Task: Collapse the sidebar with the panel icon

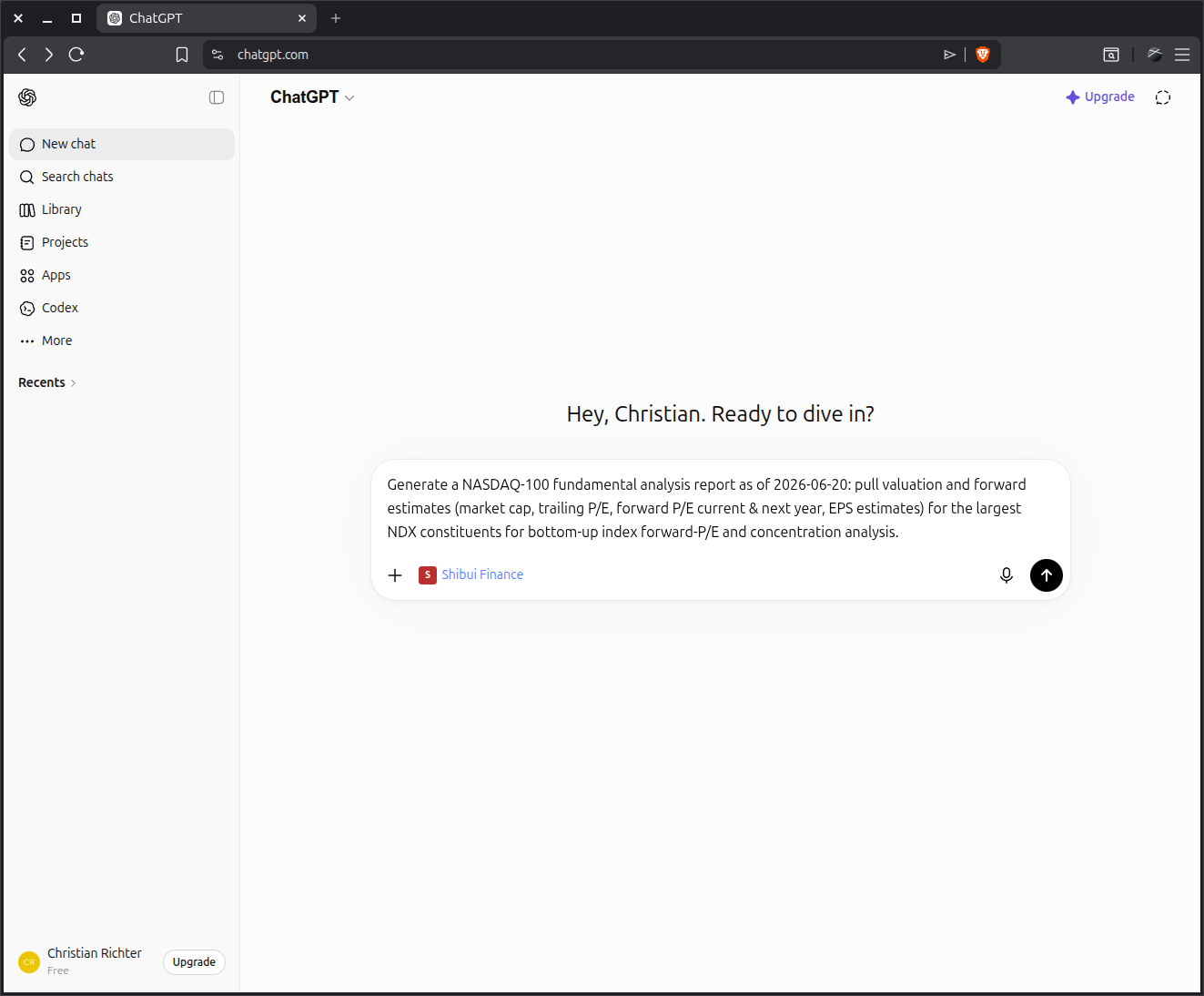Action: point(217,97)
